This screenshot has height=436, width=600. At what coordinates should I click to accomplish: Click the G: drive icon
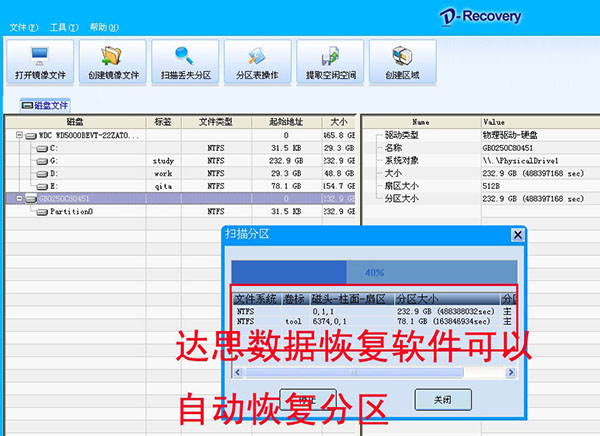(42, 162)
